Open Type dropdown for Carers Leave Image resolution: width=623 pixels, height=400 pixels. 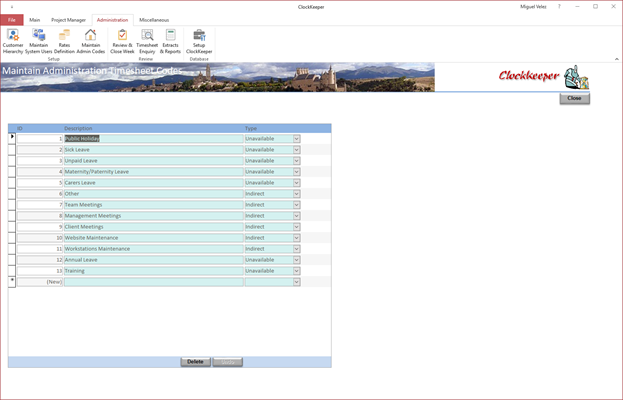point(296,183)
